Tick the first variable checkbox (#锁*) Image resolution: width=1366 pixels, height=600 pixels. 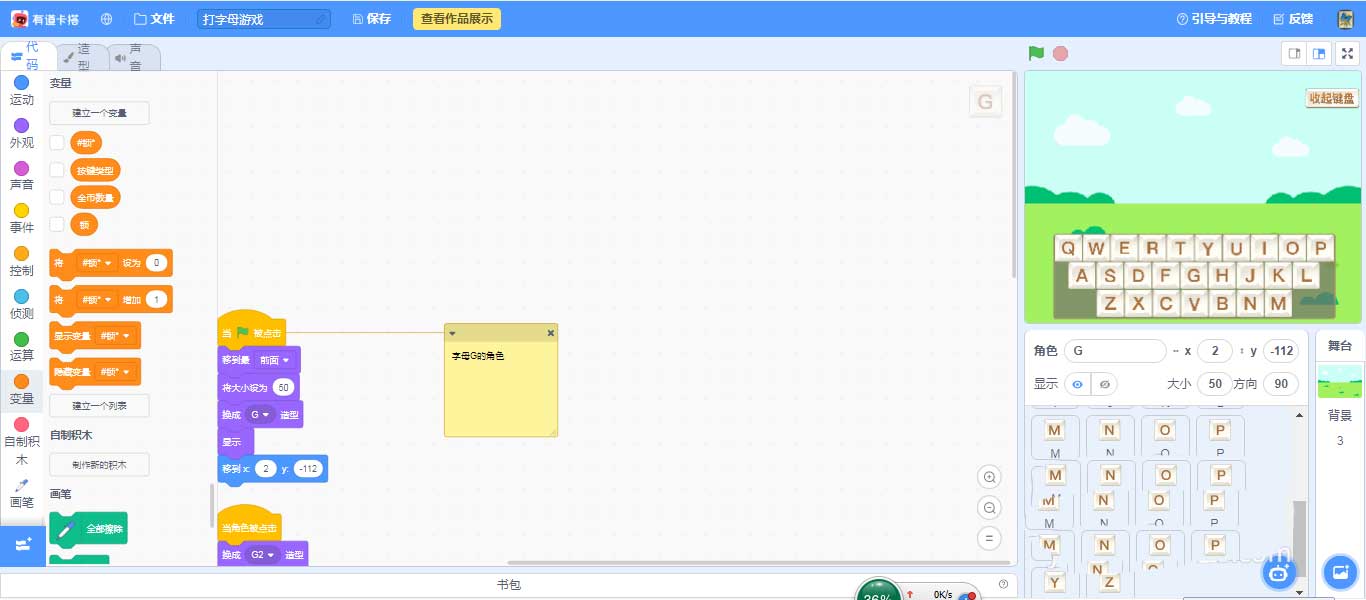point(57,143)
